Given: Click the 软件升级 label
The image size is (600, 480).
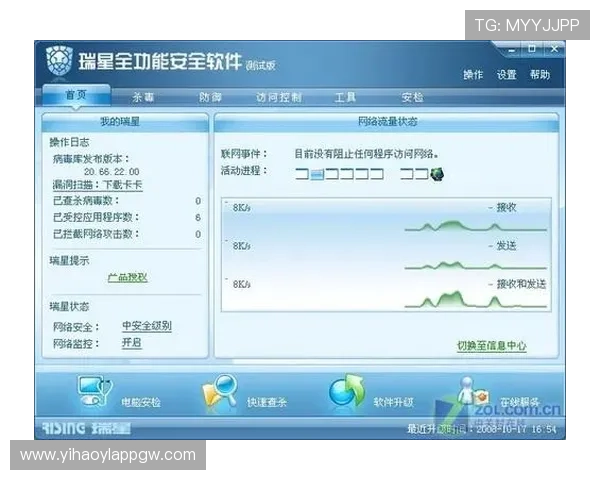Looking at the screenshot, I should point(393,402).
